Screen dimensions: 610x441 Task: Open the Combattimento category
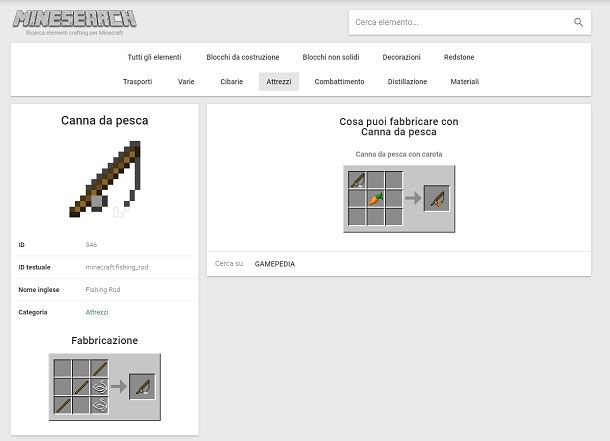pos(339,82)
